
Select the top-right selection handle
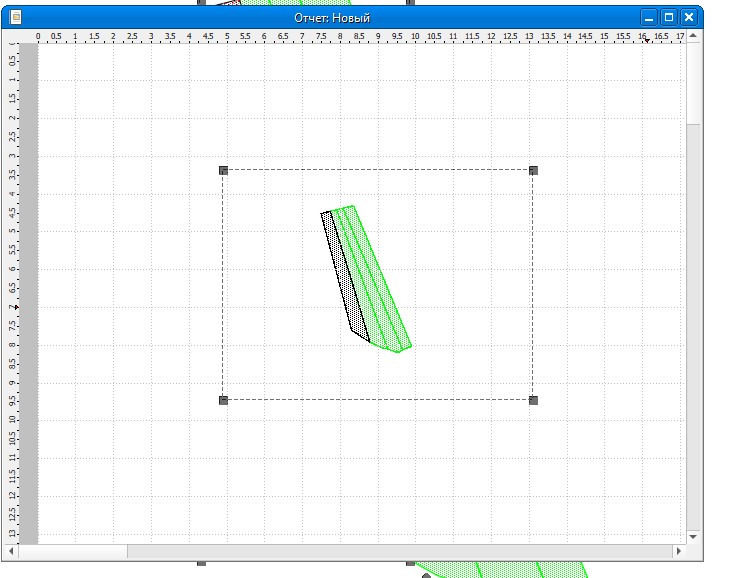coord(533,170)
